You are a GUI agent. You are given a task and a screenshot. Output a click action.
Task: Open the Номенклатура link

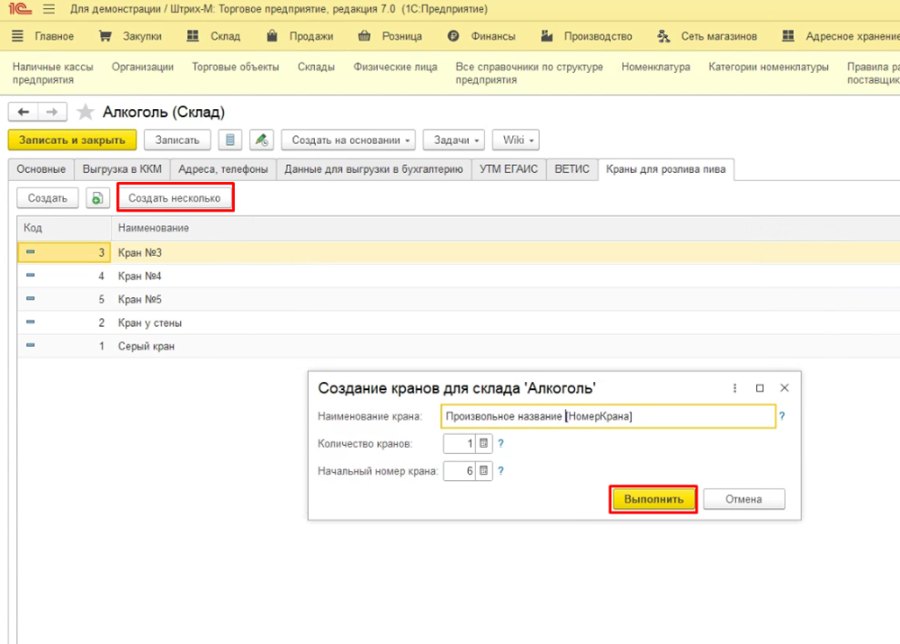655,67
